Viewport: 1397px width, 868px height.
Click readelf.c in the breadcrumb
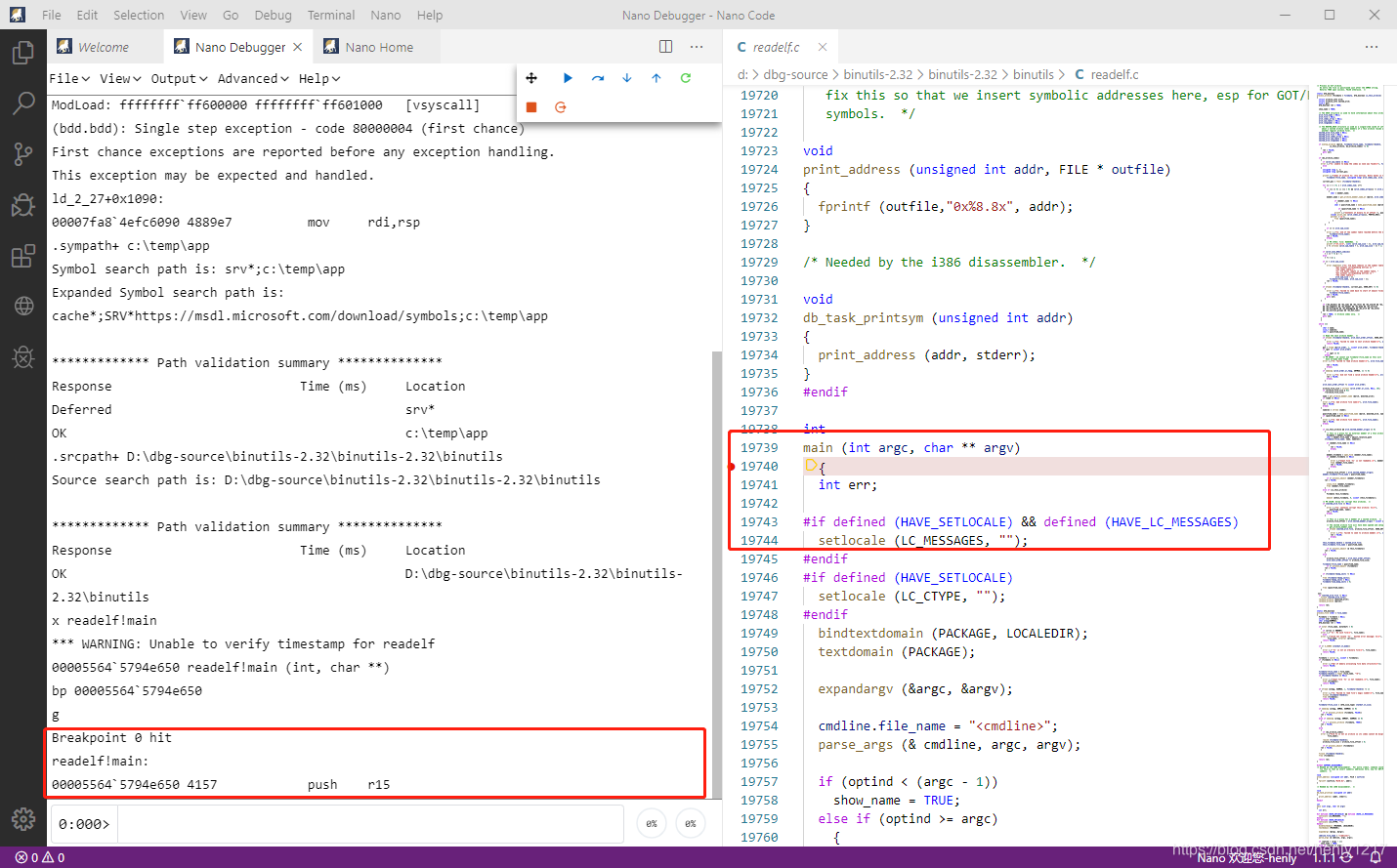(1115, 74)
